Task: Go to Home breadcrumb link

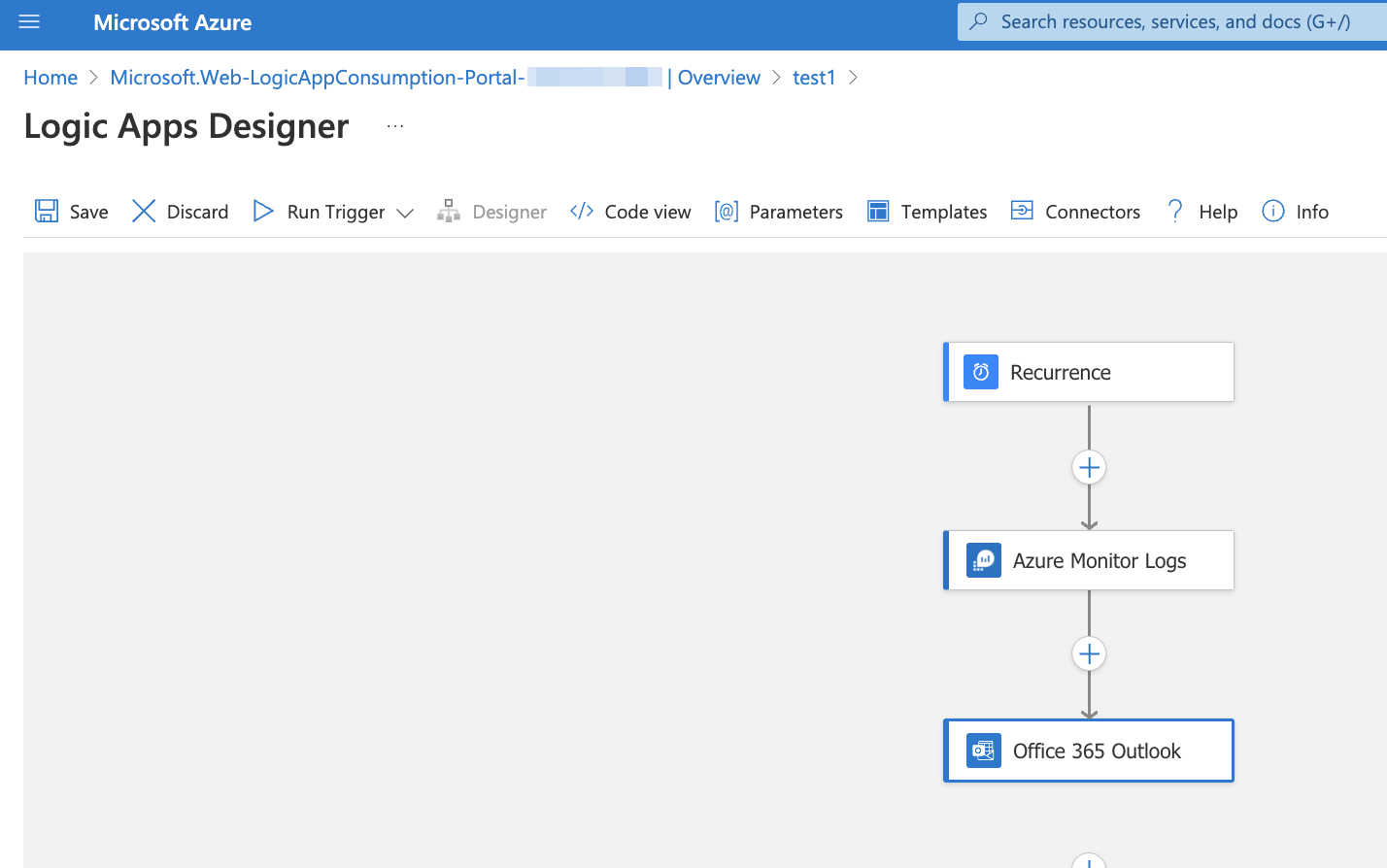Action: 51,78
